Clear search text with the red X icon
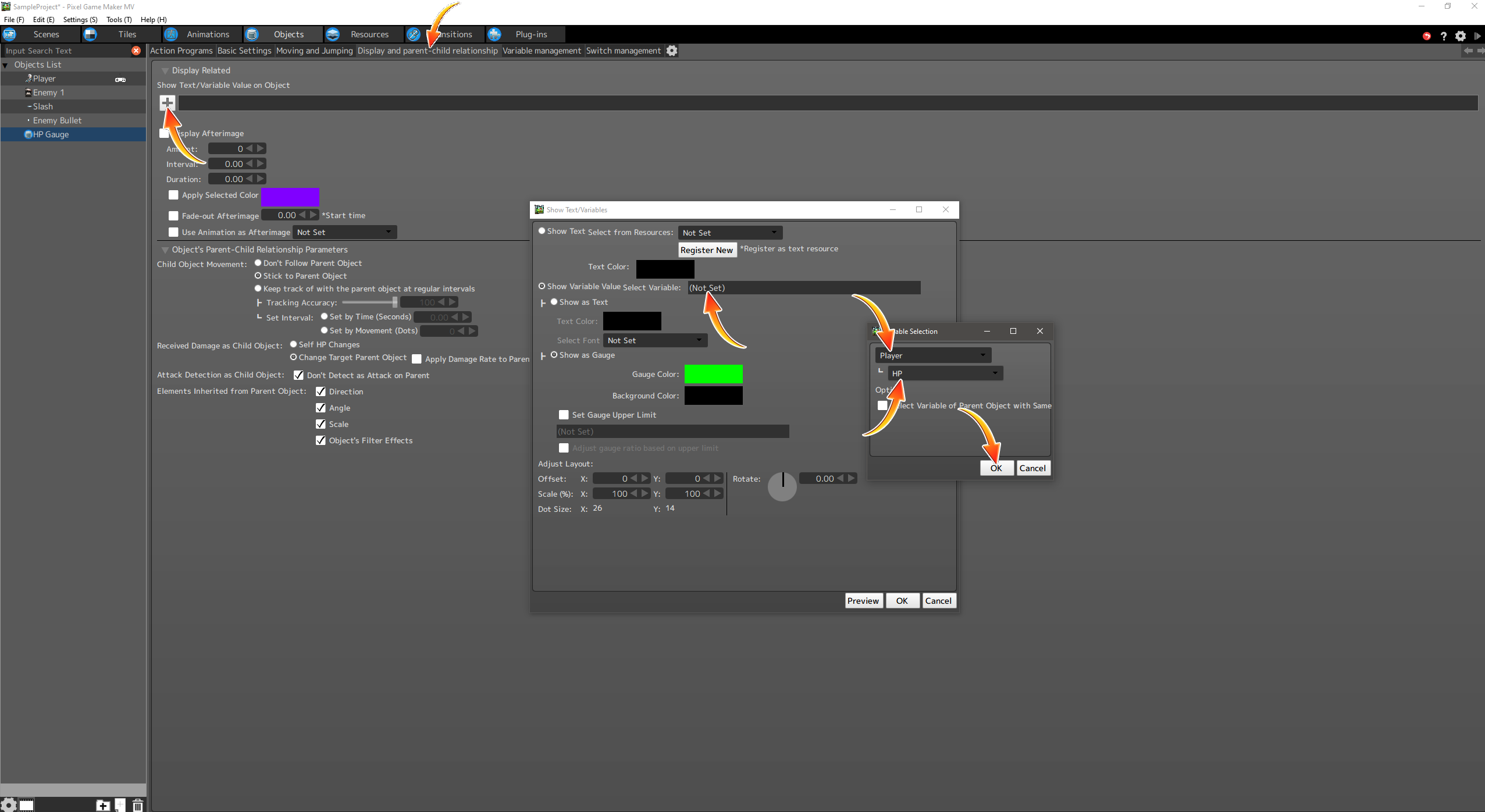This screenshot has width=1485, height=812. 136,51
